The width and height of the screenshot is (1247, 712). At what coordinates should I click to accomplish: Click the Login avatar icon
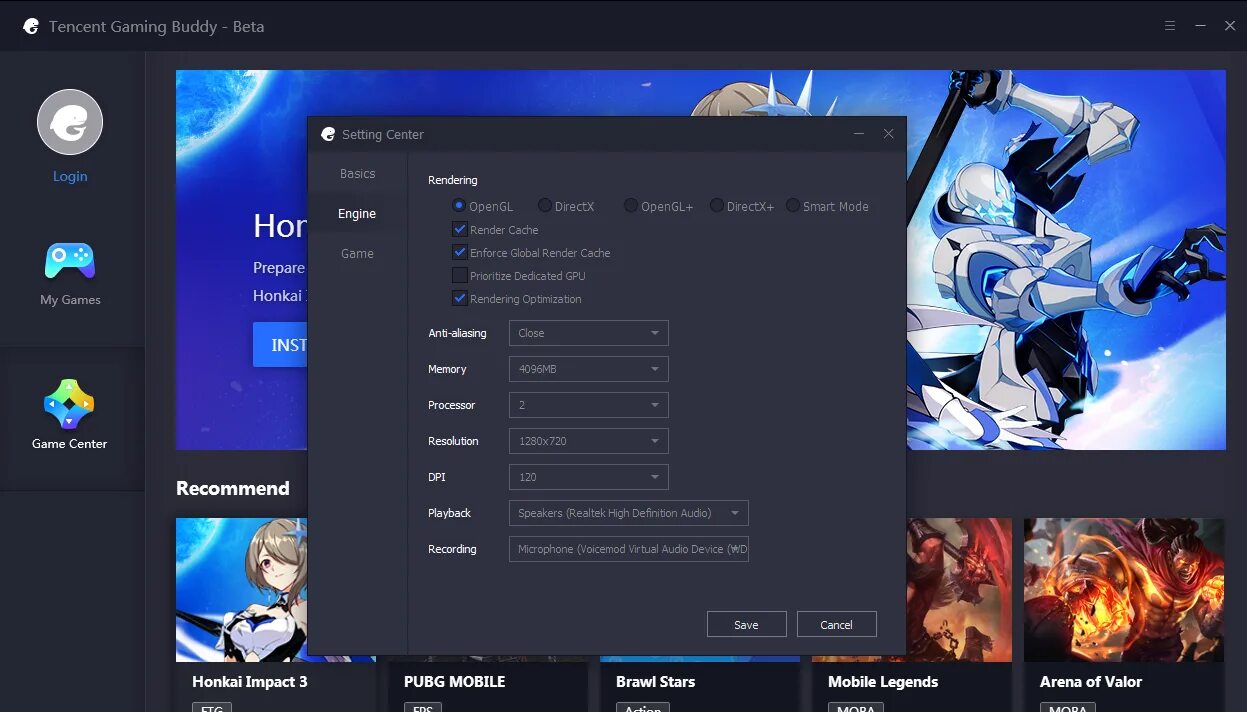70,122
